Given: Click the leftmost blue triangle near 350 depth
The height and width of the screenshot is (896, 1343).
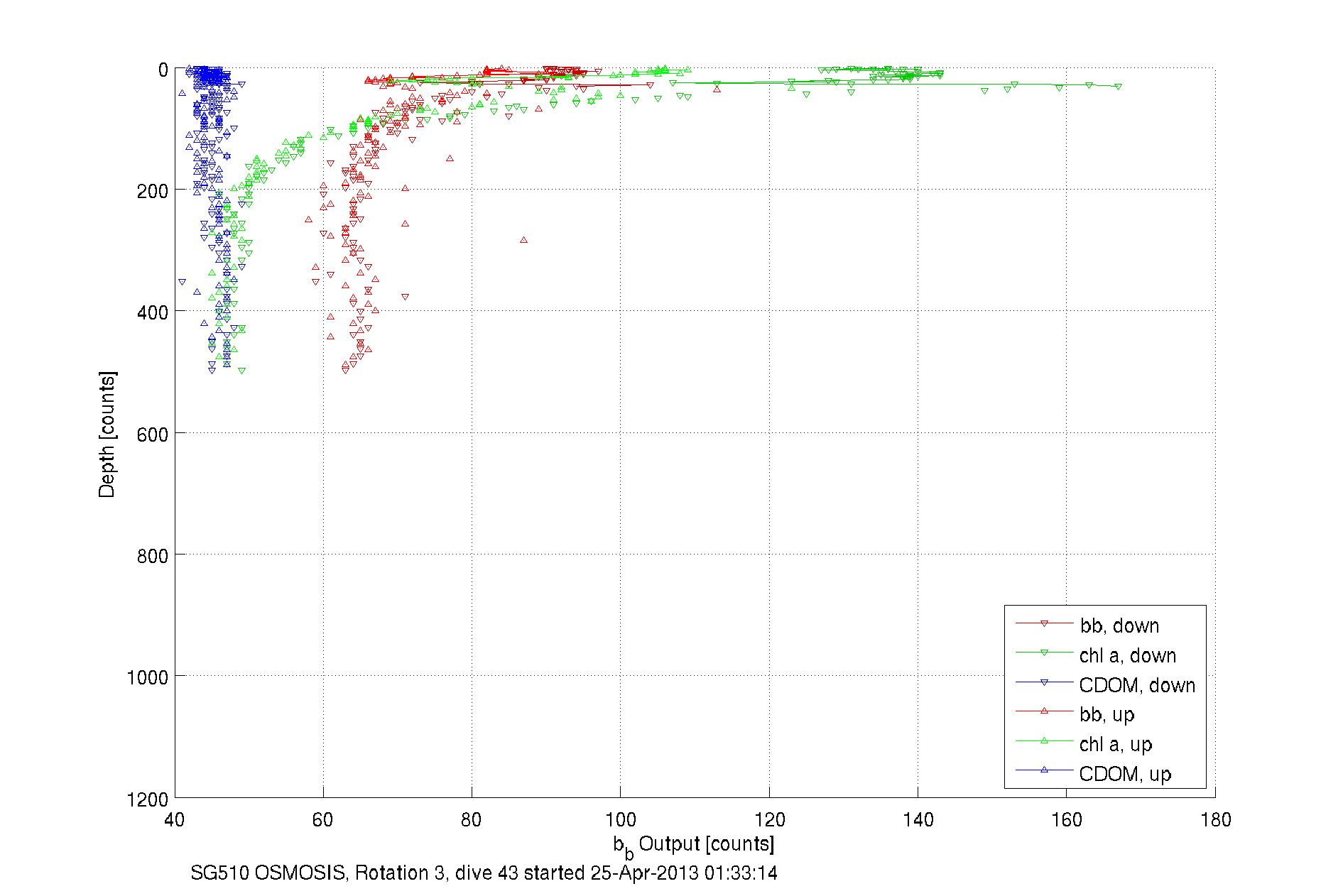Looking at the screenshot, I should pos(182,282).
